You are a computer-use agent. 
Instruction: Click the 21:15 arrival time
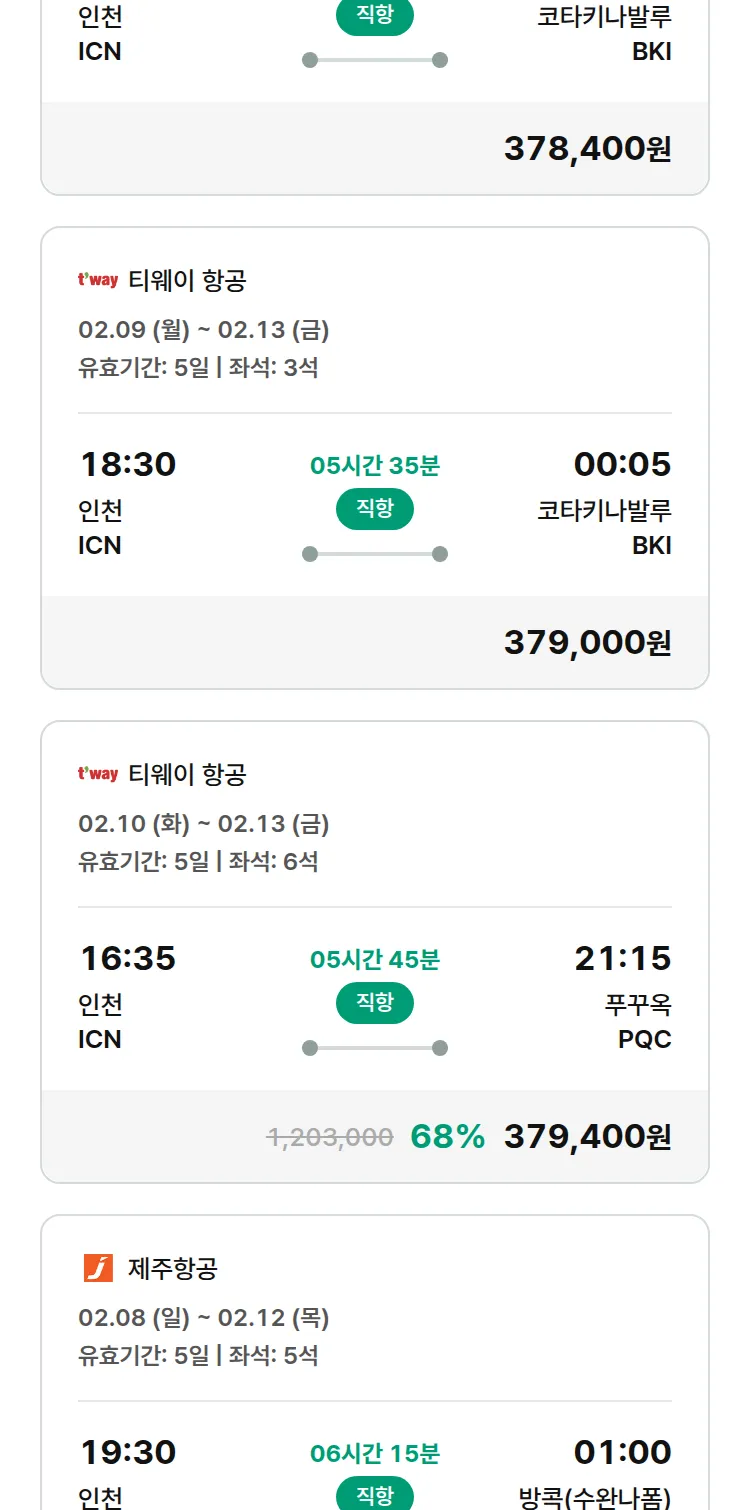[x=622, y=958]
